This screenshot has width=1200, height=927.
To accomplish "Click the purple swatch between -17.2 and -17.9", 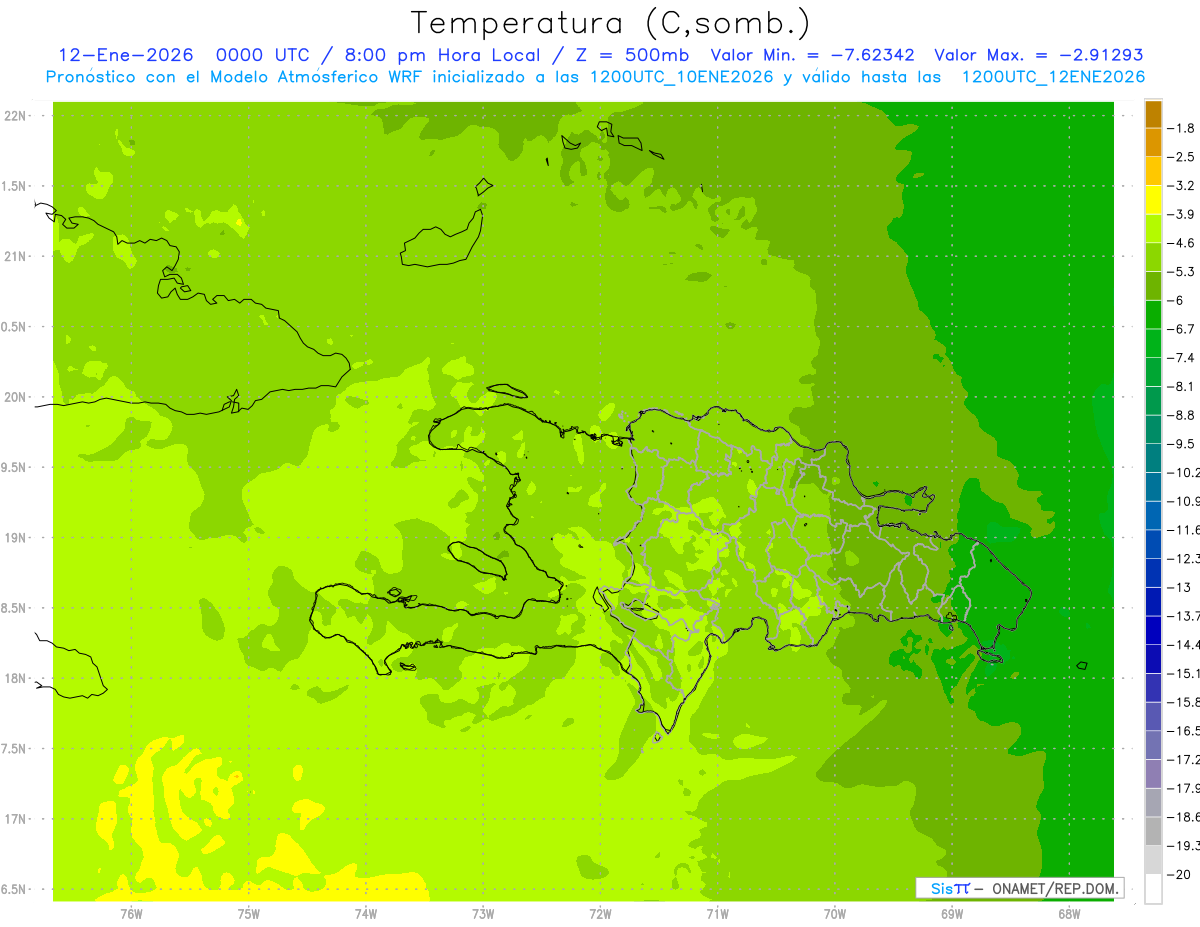I will (1153, 774).
